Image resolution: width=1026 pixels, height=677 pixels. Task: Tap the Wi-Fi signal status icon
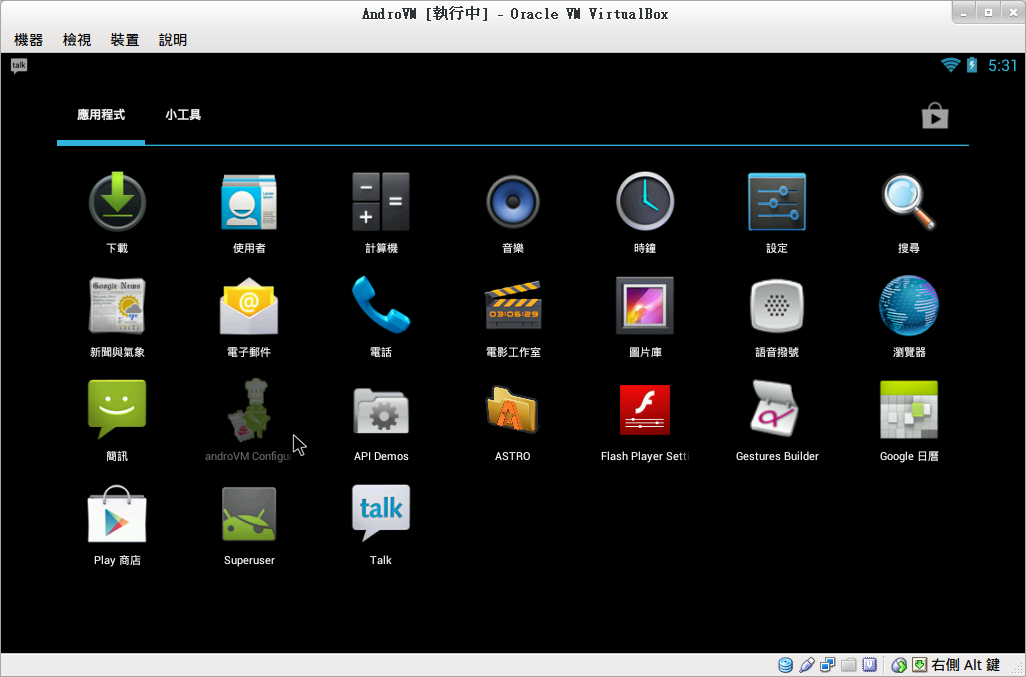click(950, 65)
